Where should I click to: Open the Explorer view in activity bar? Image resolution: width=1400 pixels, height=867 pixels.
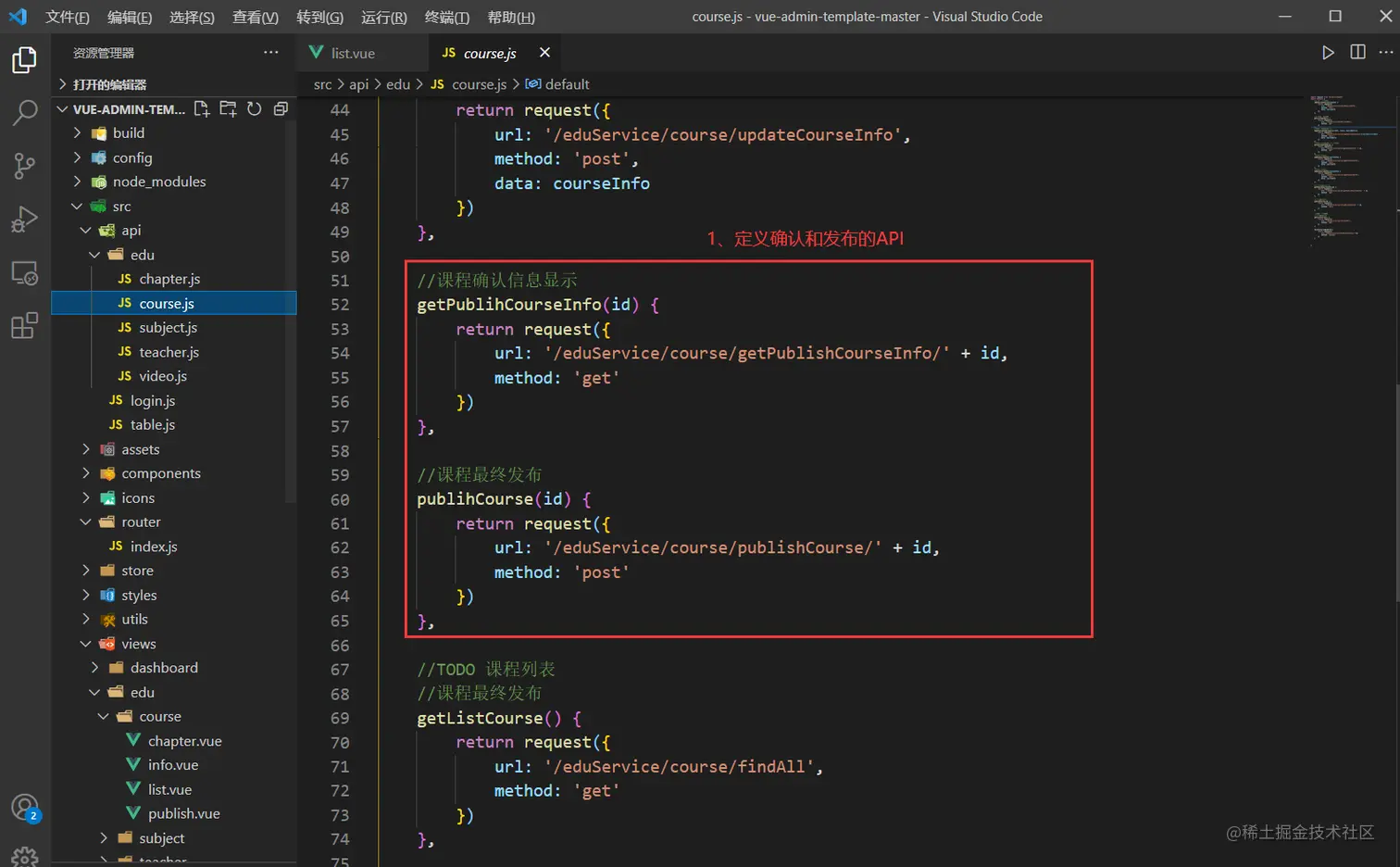(x=24, y=60)
